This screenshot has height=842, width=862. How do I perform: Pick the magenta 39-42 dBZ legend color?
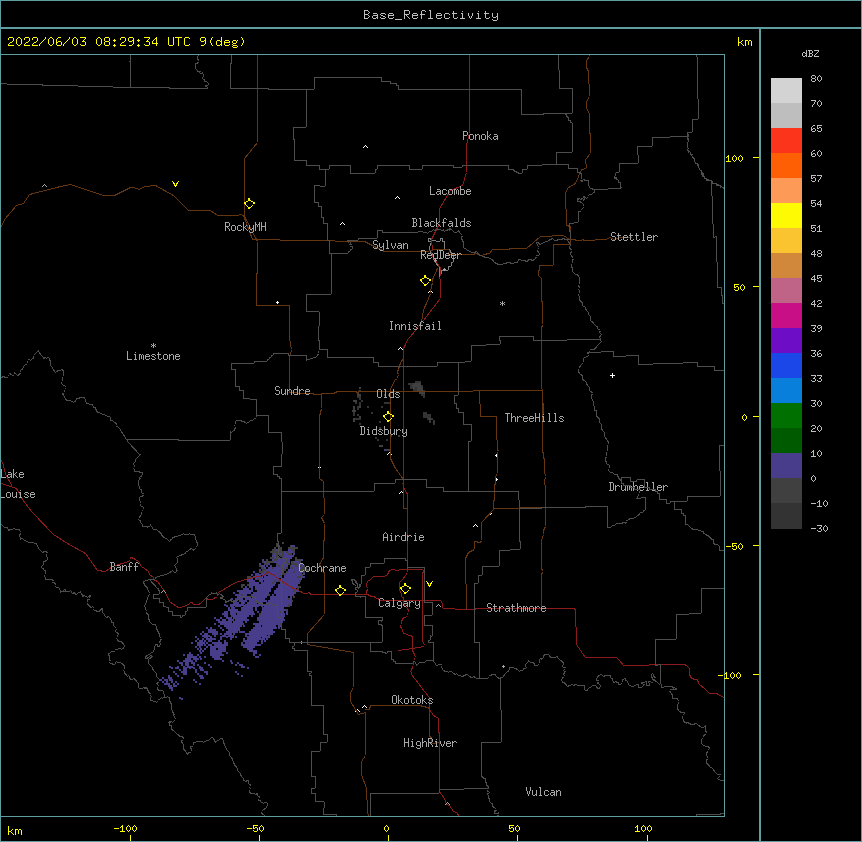coord(786,315)
